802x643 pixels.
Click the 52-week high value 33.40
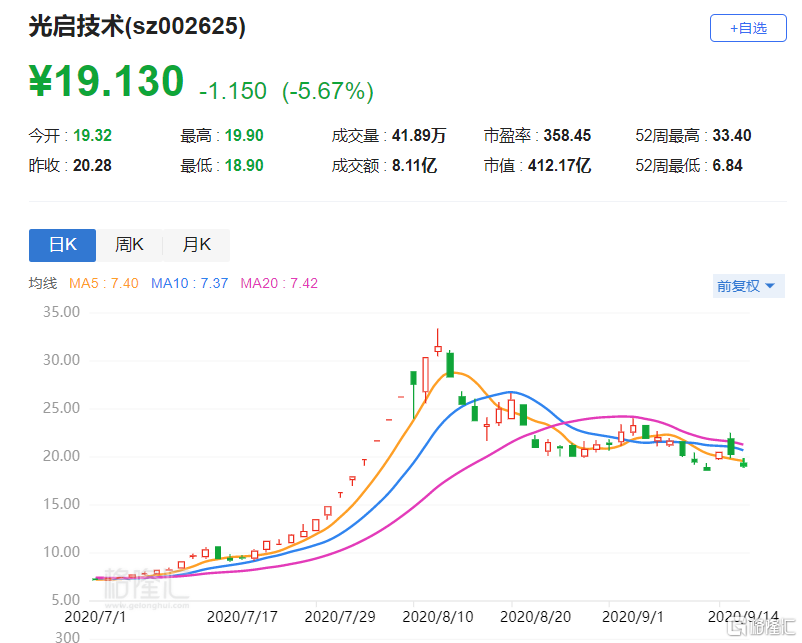[x=731, y=136]
